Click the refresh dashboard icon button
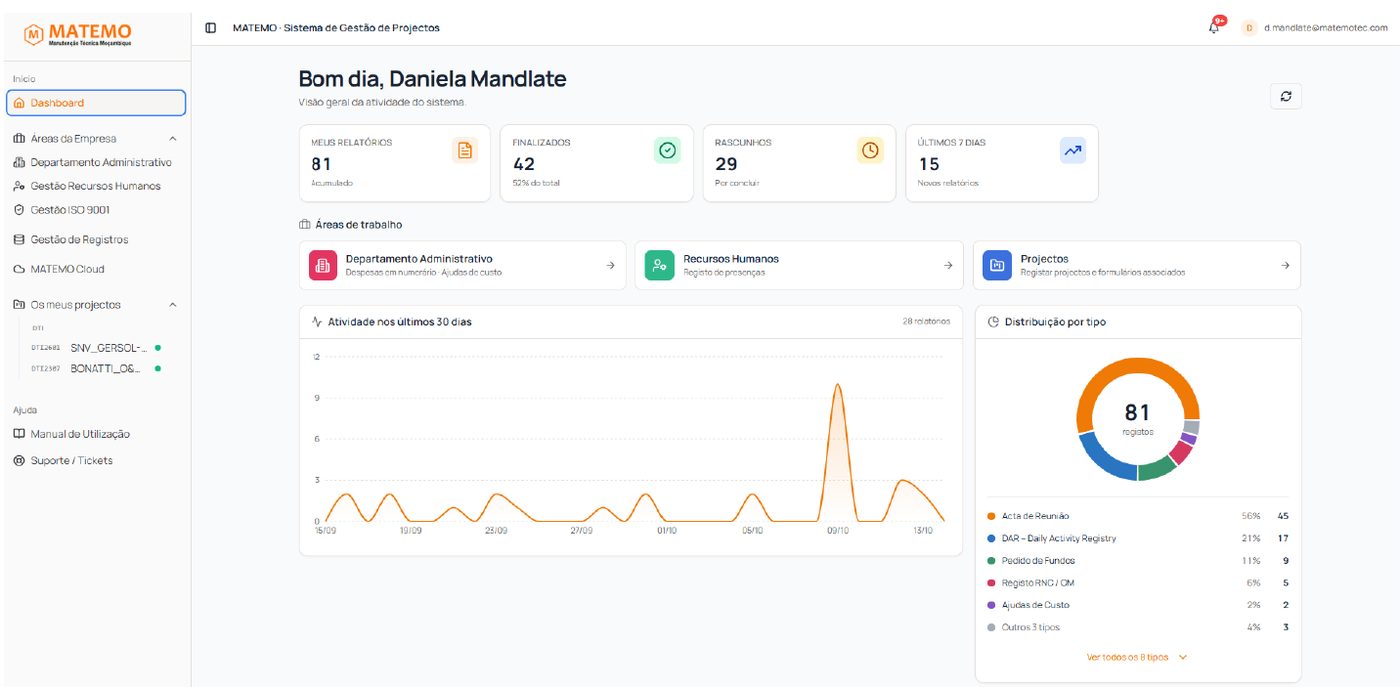 click(1286, 96)
